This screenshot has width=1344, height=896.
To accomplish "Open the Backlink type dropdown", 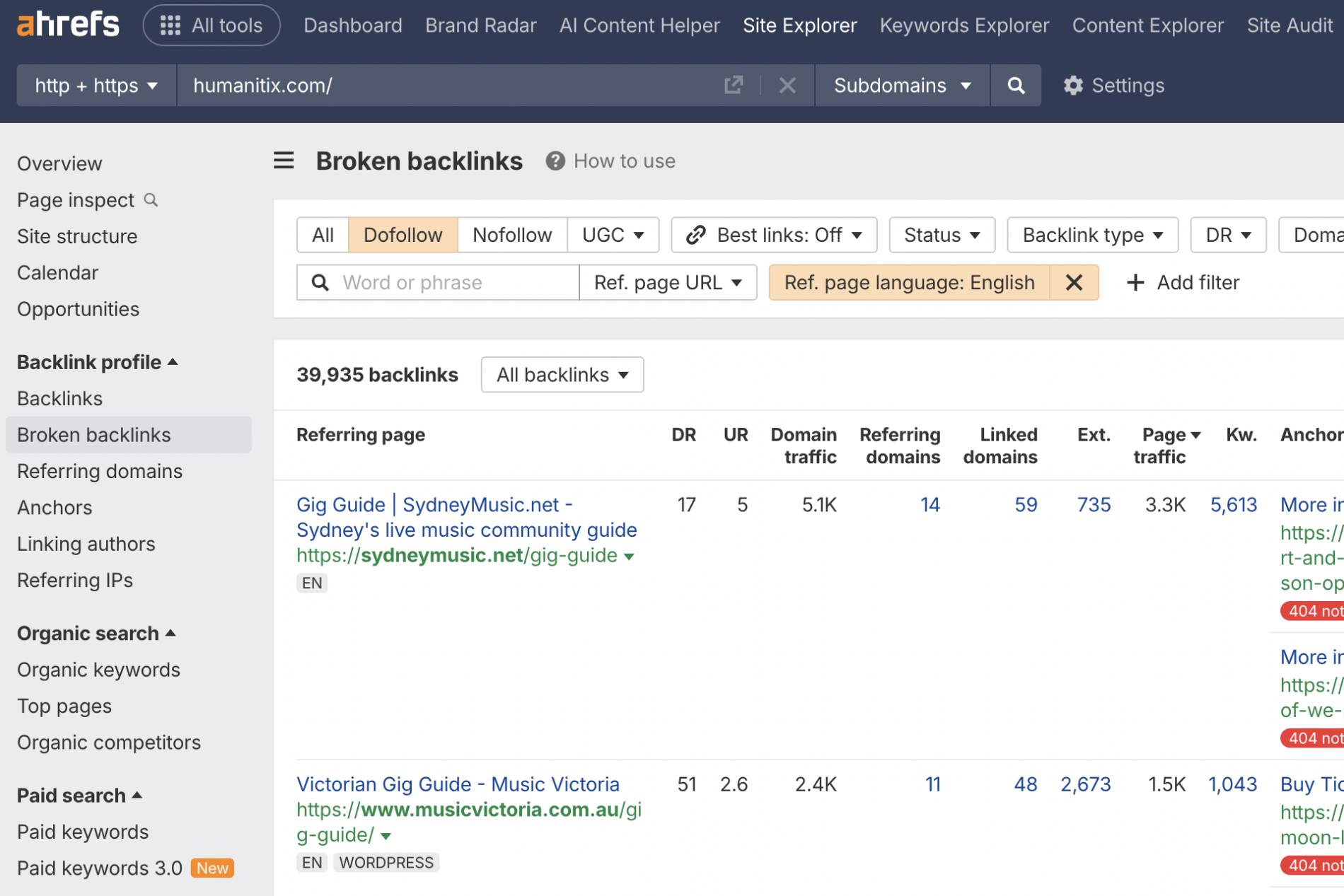I will 1093,235.
